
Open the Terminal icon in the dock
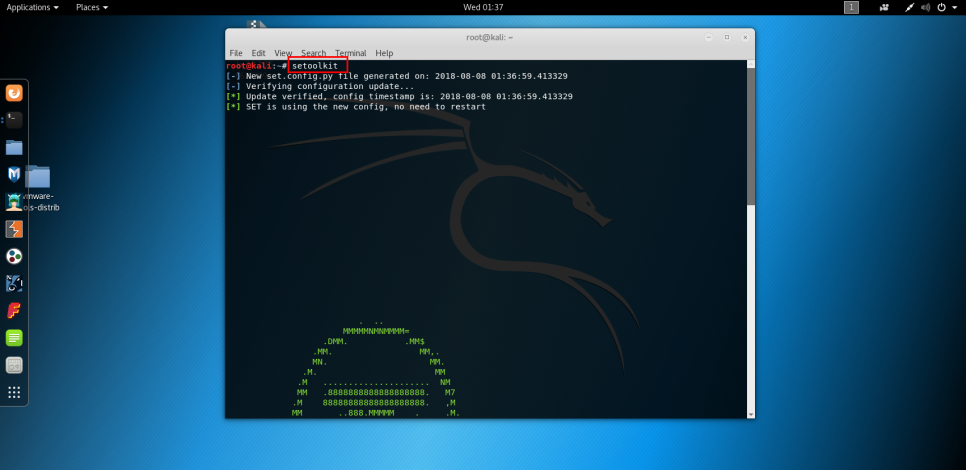click(x=14, y=120)
